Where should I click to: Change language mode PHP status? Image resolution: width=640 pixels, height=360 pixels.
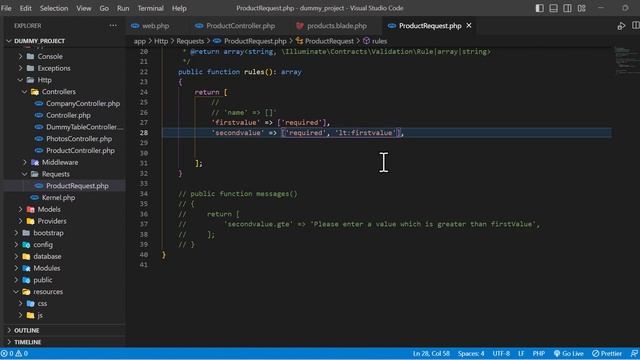pos(538,353)
